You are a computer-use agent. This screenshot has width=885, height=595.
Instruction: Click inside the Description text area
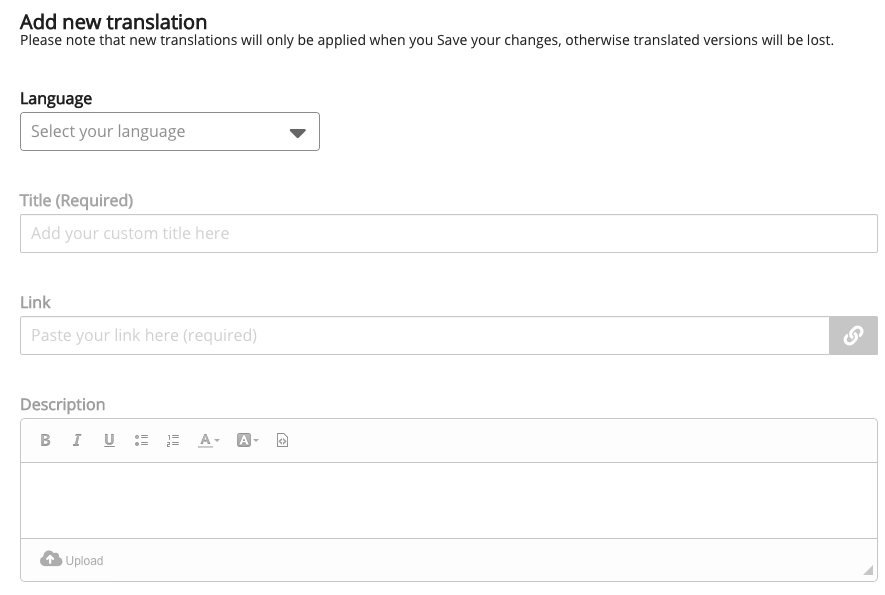(448, 500)
